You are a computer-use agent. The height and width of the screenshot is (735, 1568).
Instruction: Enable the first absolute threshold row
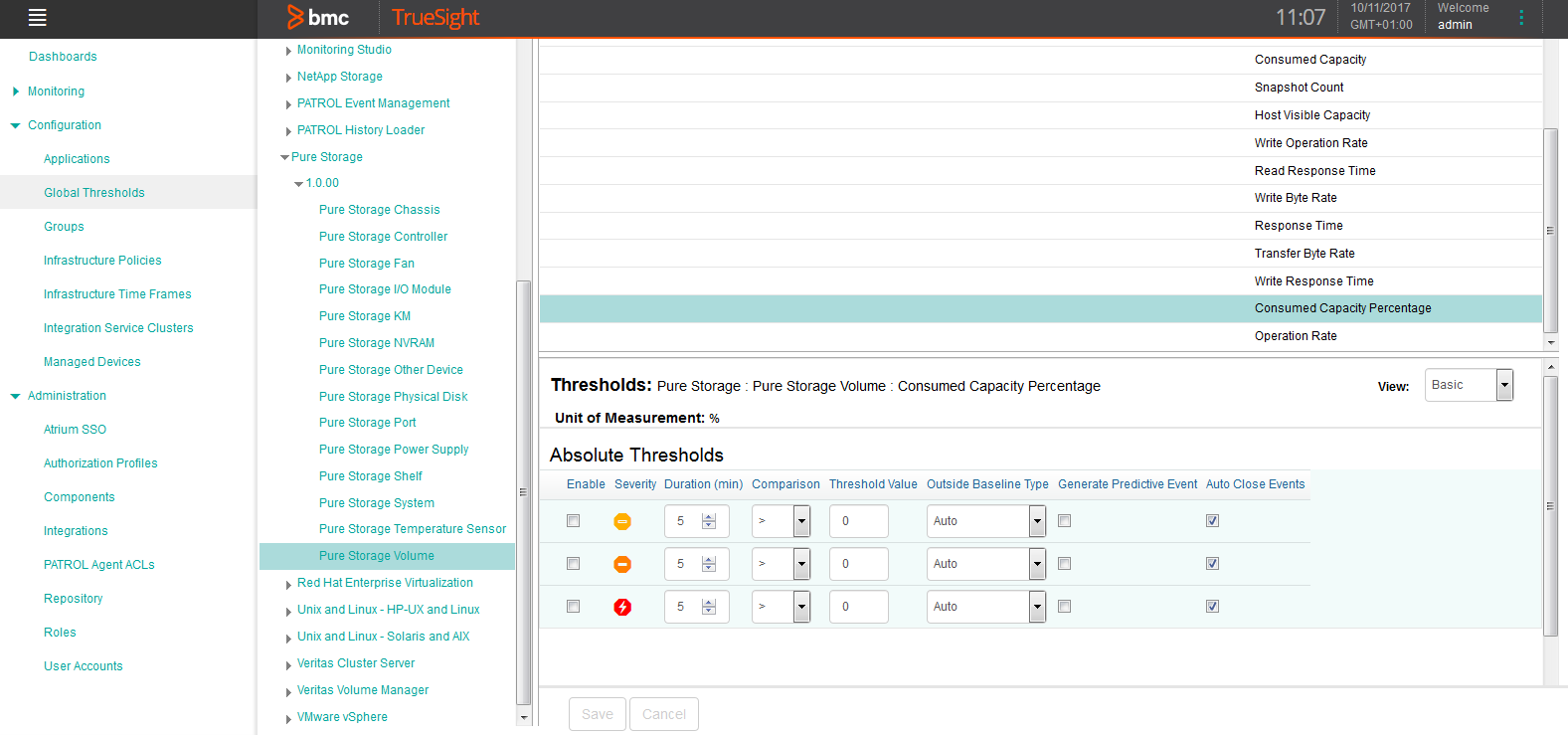(573, 521)
